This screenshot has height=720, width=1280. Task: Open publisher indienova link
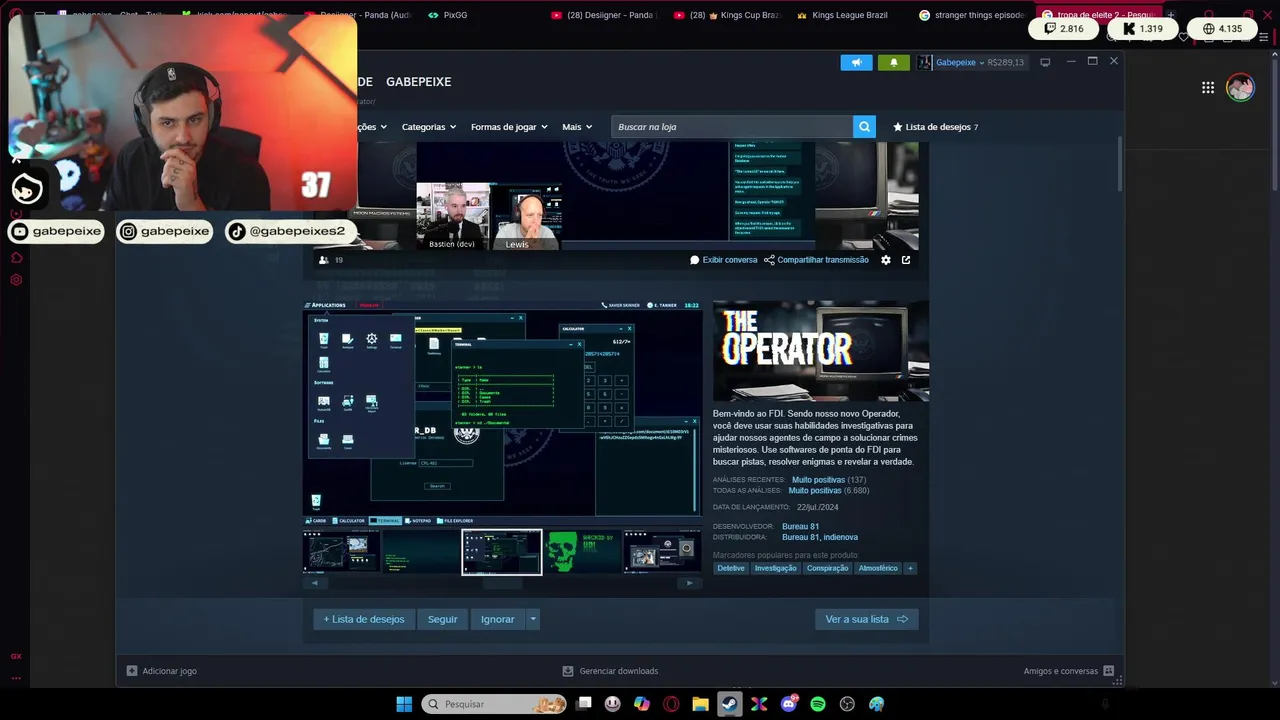pos(841,538)
